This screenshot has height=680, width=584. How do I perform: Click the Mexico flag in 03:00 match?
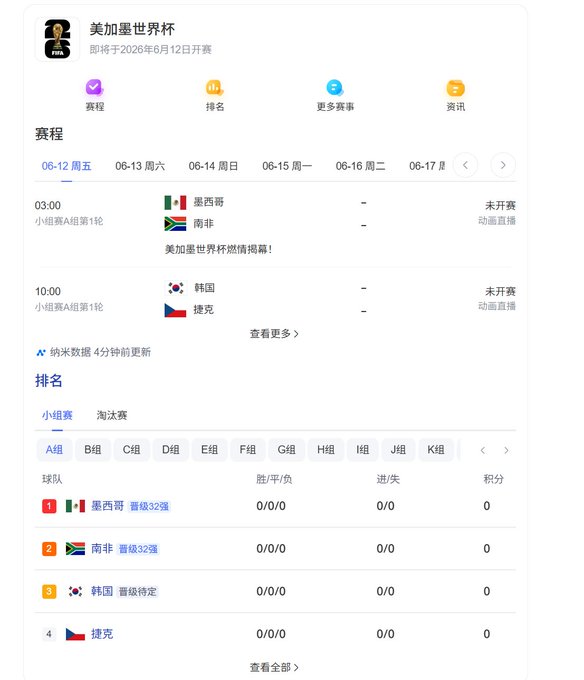[175, 203]
